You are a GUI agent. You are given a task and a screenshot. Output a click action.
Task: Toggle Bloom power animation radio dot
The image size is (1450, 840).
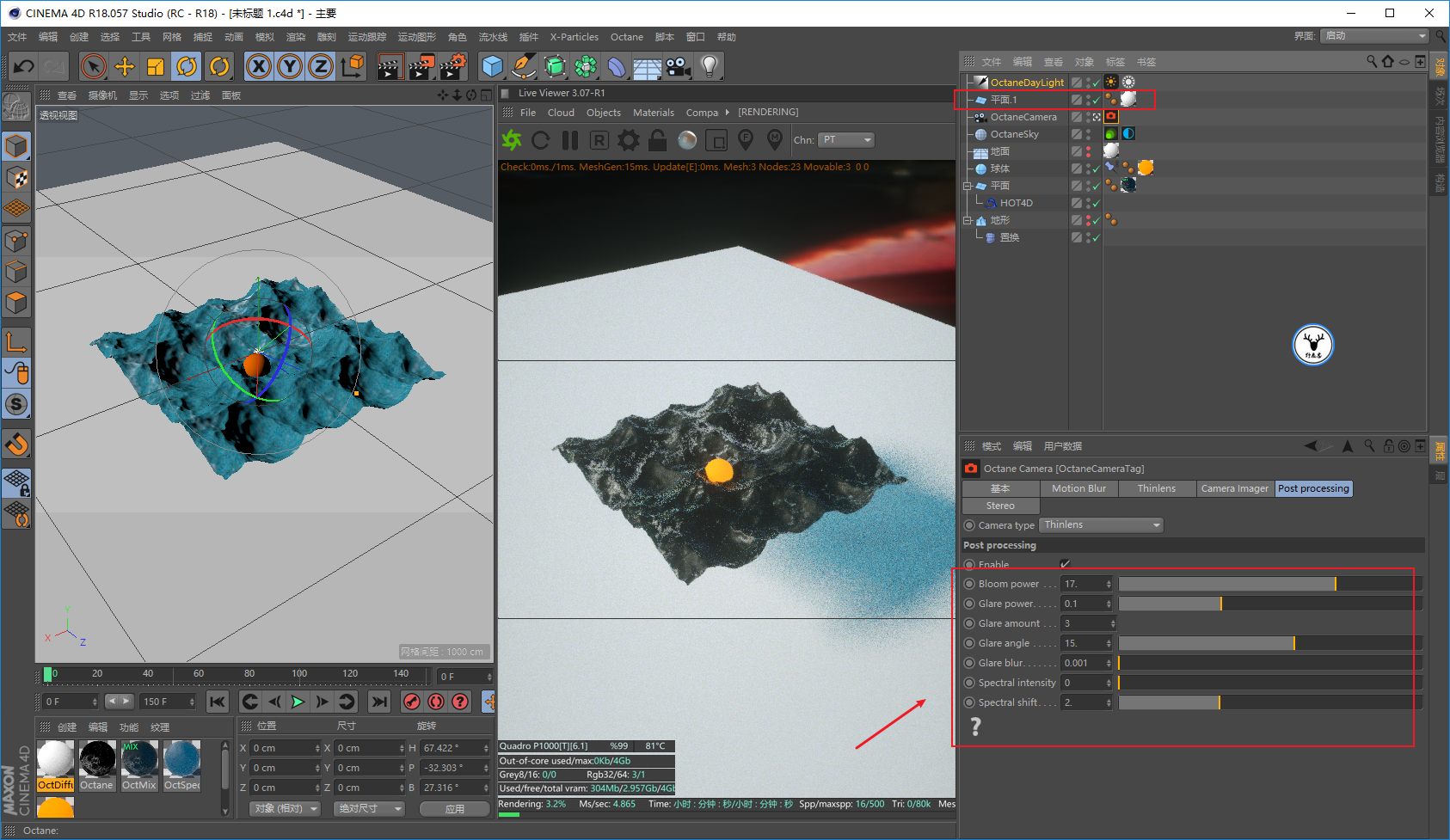click(x=969, y=584)
